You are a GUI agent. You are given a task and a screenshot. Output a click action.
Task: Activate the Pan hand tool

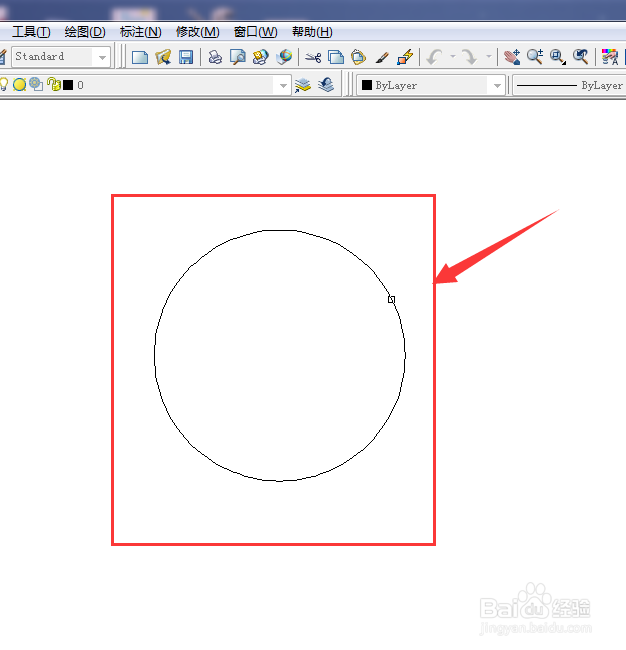coord(512,57)
